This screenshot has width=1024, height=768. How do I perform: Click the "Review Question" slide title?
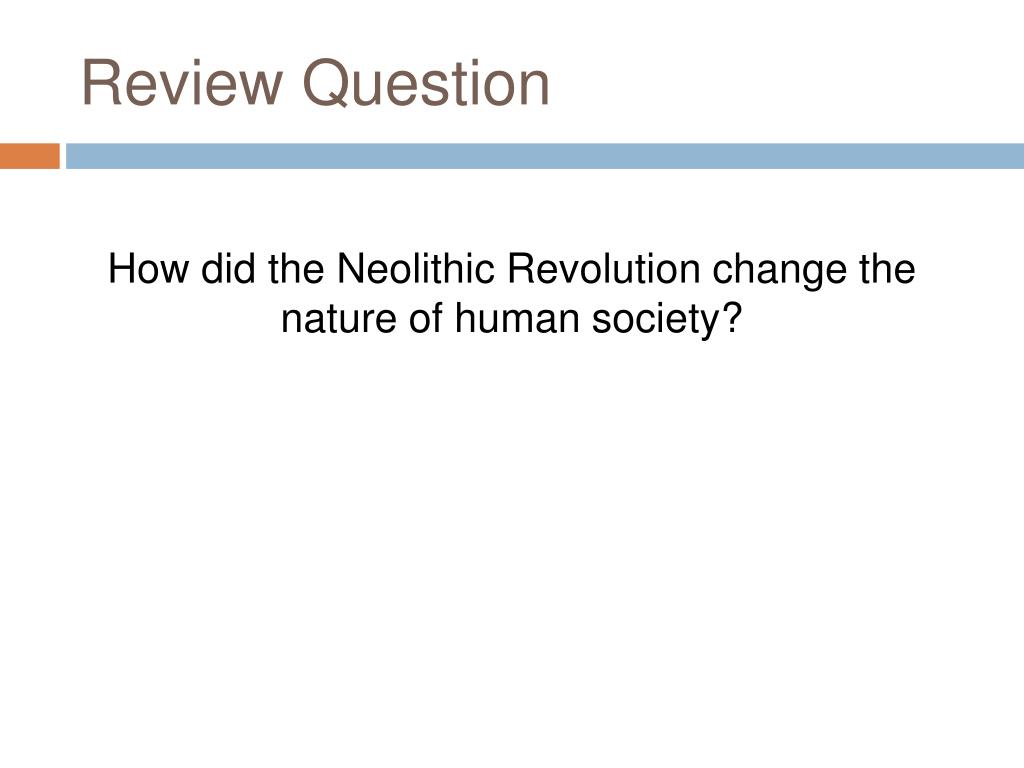(315, 84)
